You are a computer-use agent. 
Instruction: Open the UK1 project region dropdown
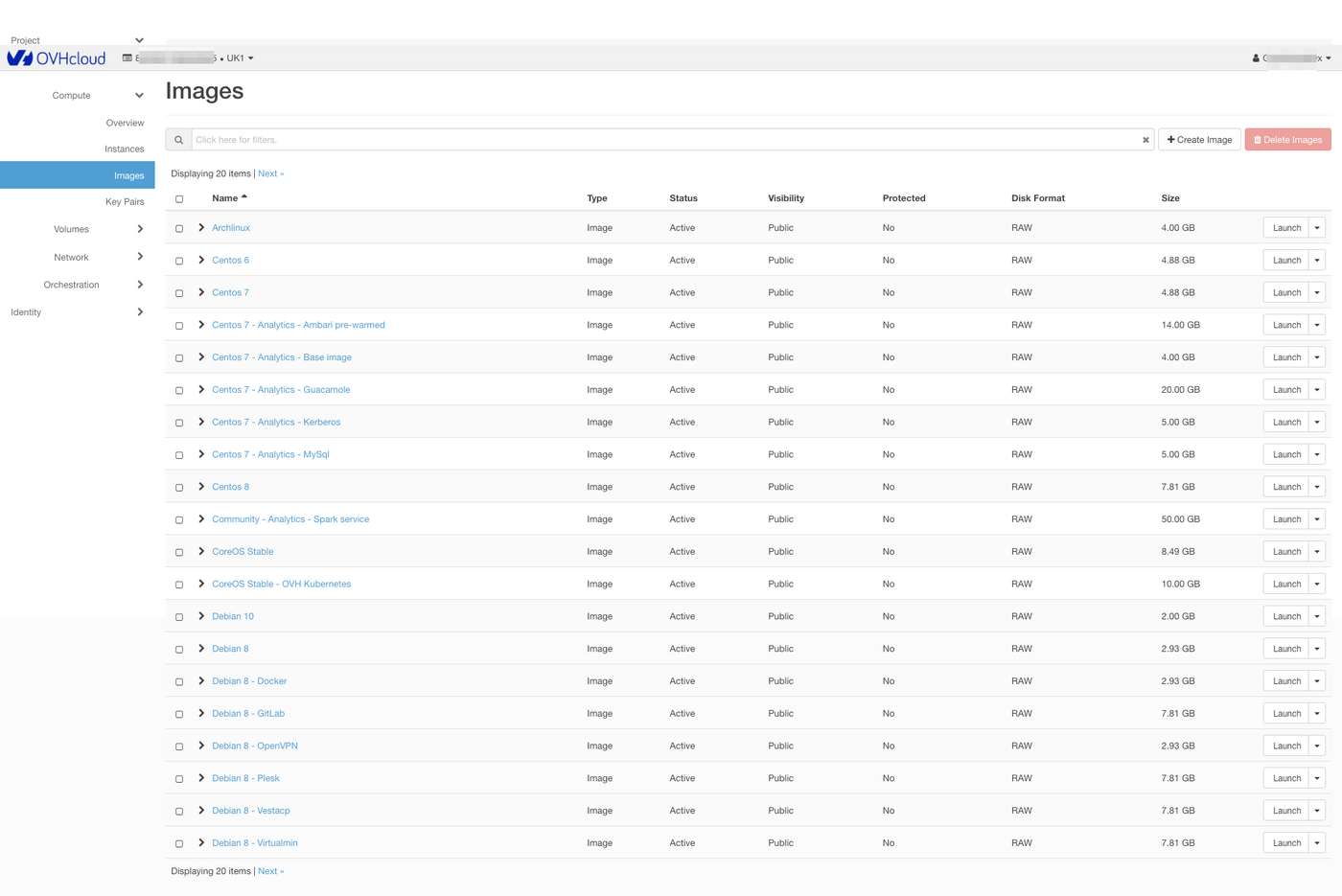pos(240,58)
